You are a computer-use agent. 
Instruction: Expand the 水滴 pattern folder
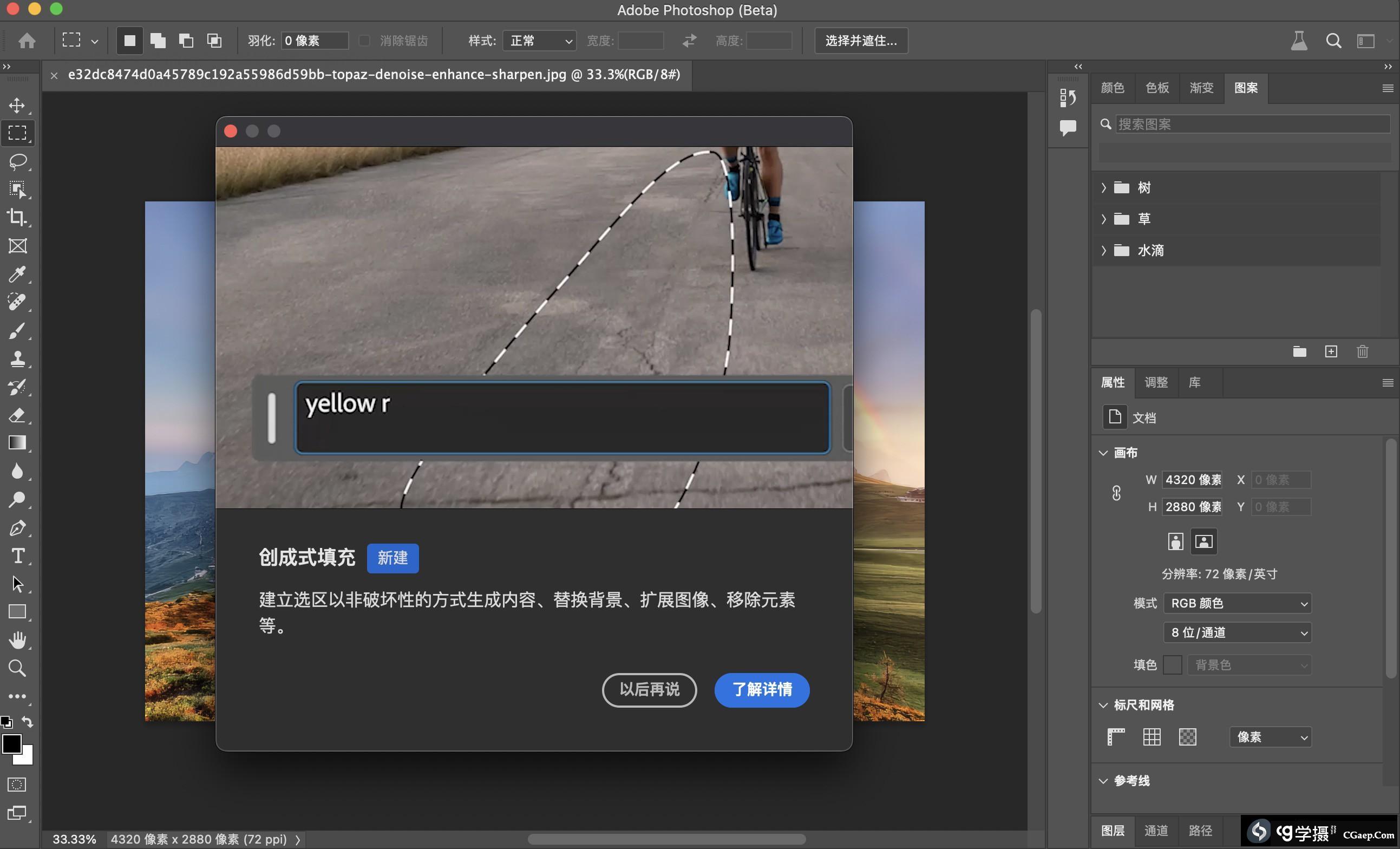(x=1103, y=251)
